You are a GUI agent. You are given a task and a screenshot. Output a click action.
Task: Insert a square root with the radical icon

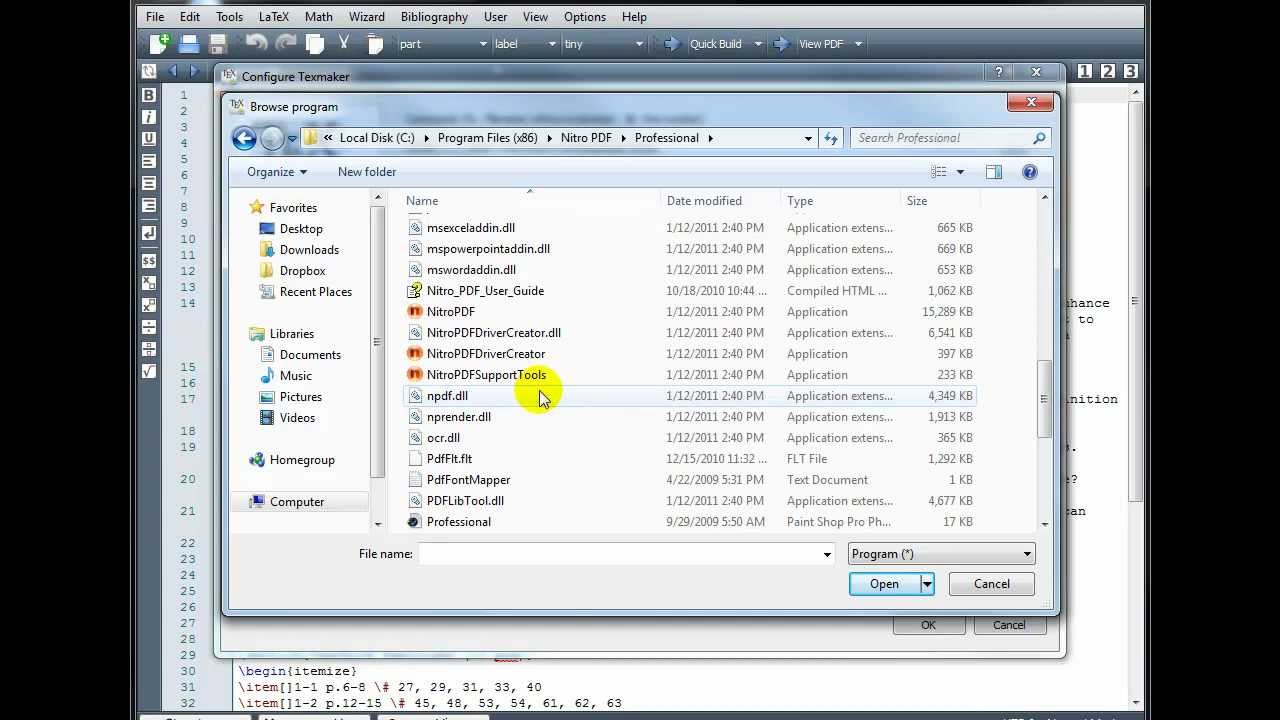(149, 371)
